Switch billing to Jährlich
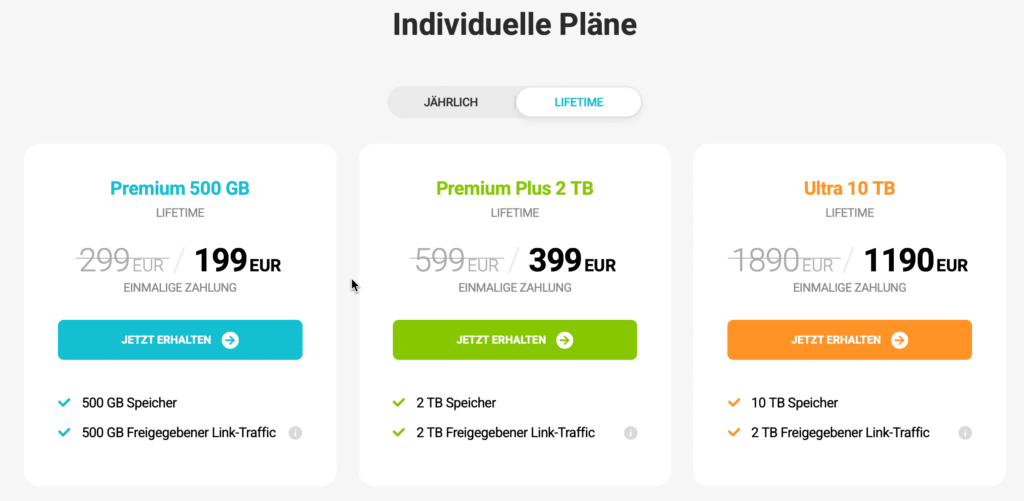Viewport: 1024px width, 501px height. pyautogui.click(x=451, y=102)
